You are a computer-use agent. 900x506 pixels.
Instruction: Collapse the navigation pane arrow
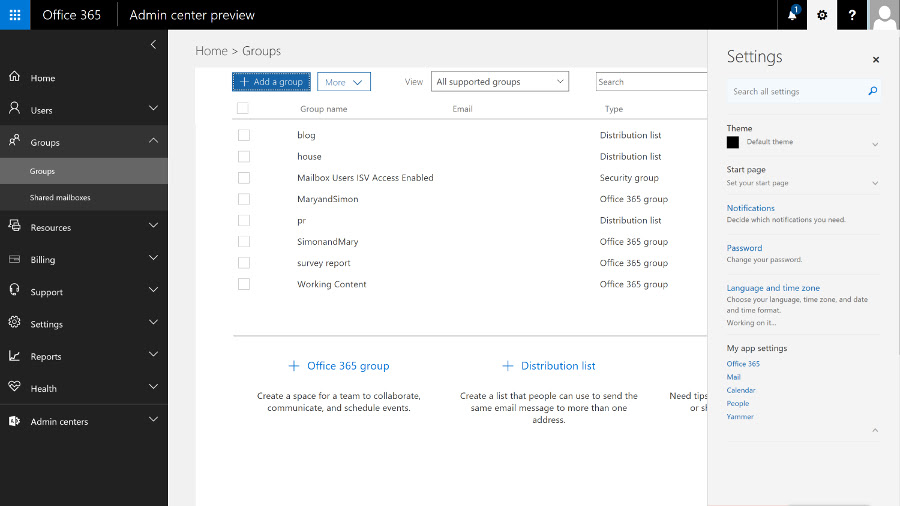click(x=153, y=44)
